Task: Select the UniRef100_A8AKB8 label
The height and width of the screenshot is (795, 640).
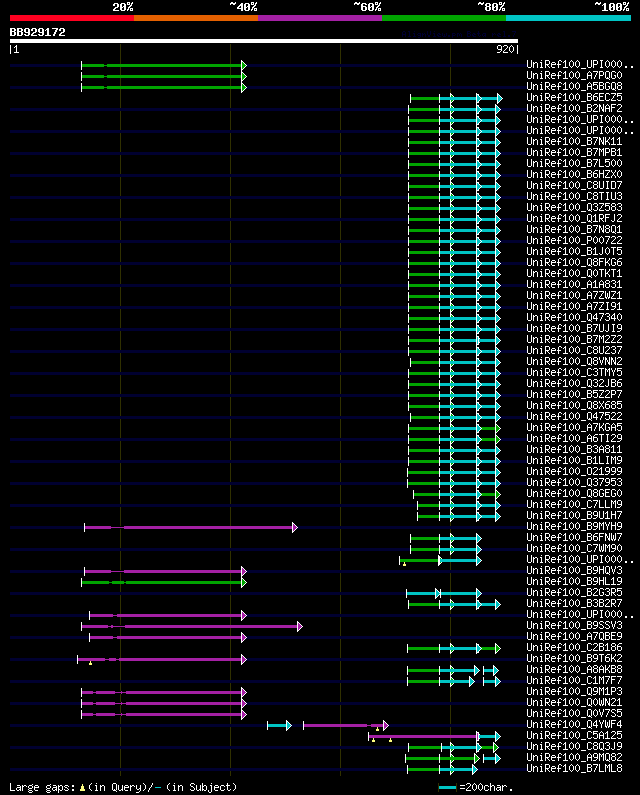Action: [574, 670]
